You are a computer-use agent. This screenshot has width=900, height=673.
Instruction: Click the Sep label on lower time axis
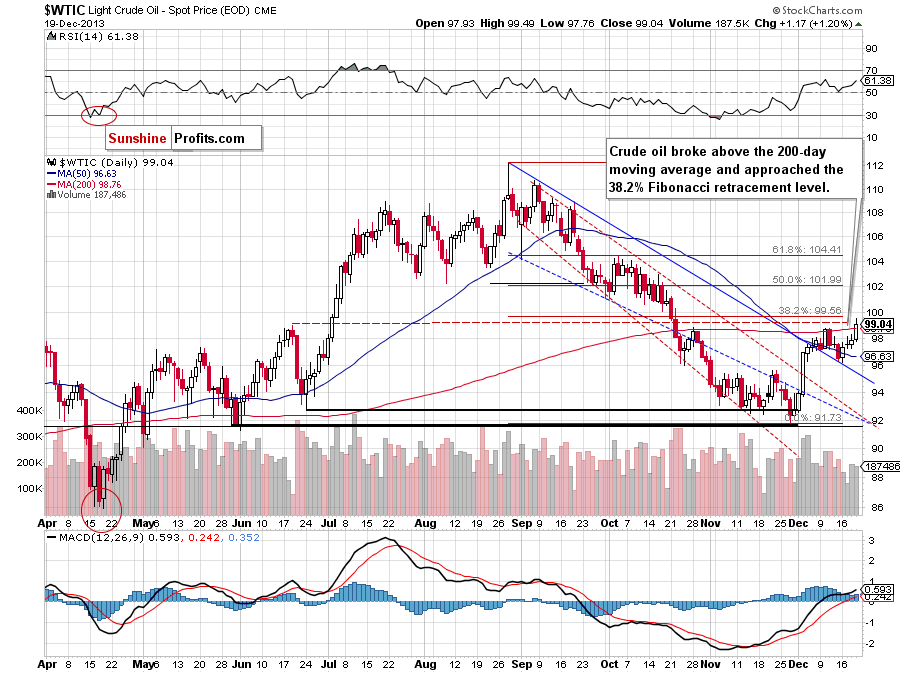tap(522, 664)
